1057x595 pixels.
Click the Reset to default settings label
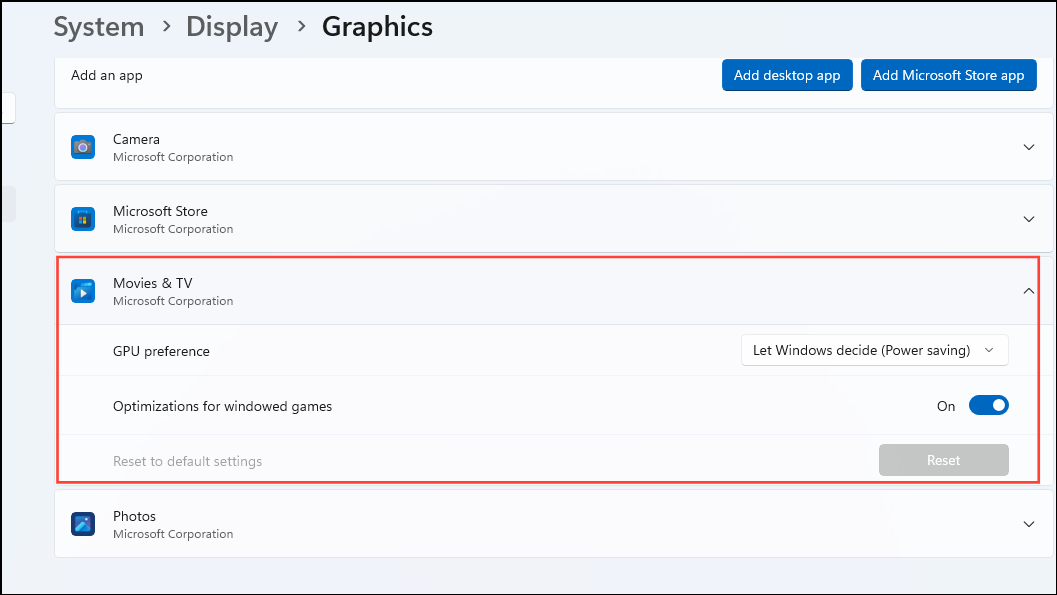pyautogui.click(x=187, y=460)
